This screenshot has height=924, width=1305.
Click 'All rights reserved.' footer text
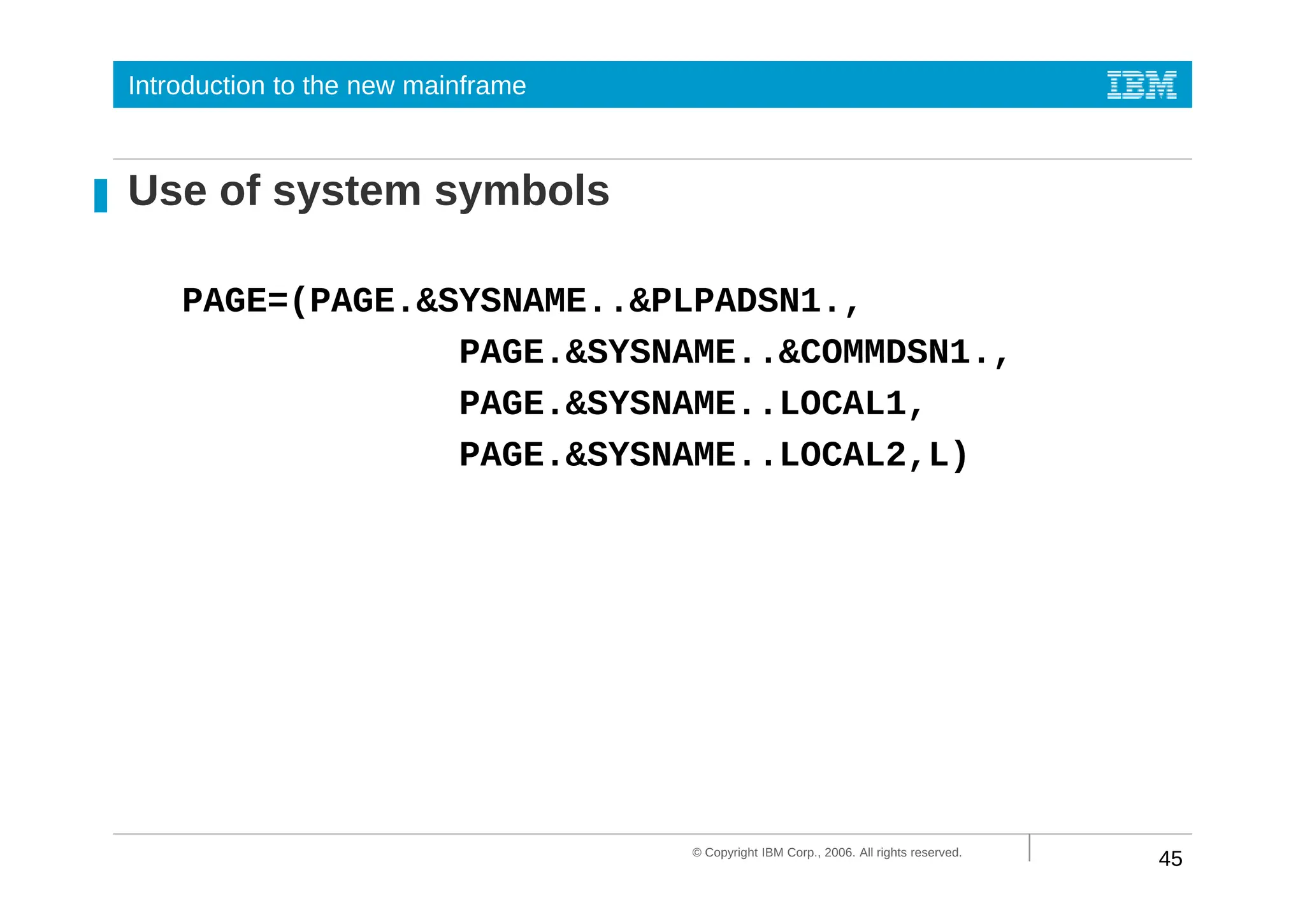[x=910, y=853]
